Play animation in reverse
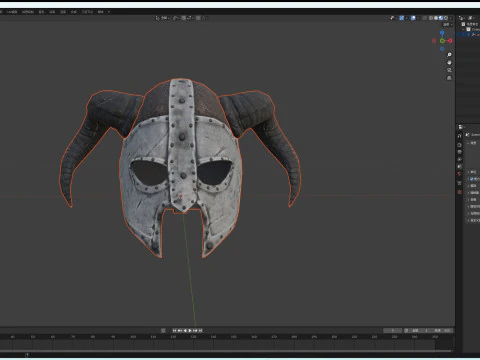The image size is (480, 360). (185, 330)
